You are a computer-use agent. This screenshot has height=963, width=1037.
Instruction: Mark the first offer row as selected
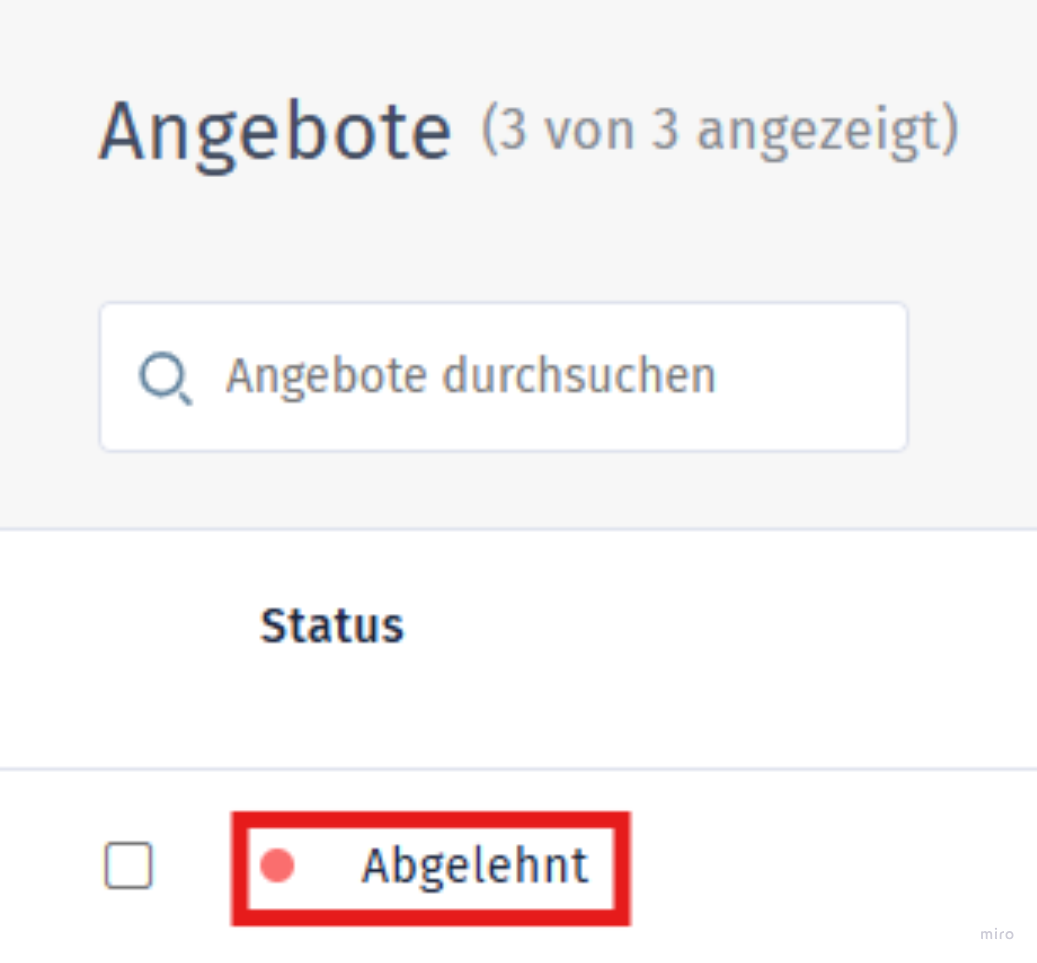128,865
